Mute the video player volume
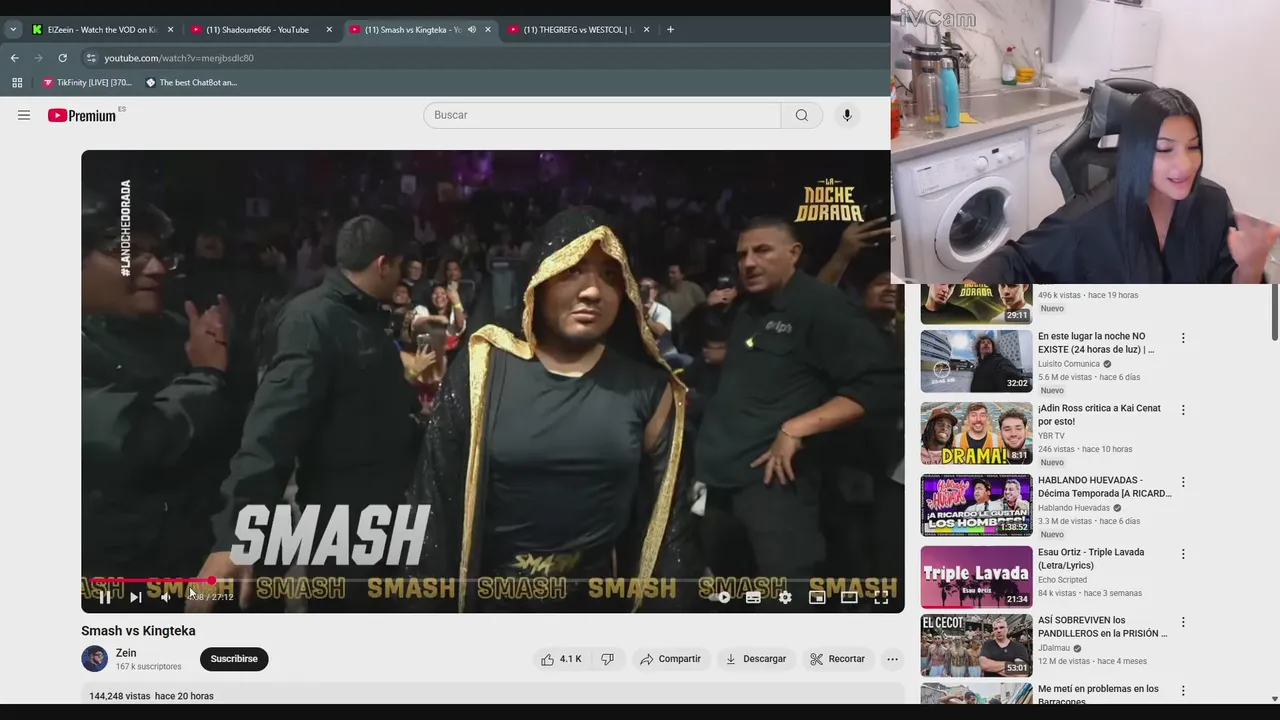Screen dimensions: 1280x720 click(166, 597)
